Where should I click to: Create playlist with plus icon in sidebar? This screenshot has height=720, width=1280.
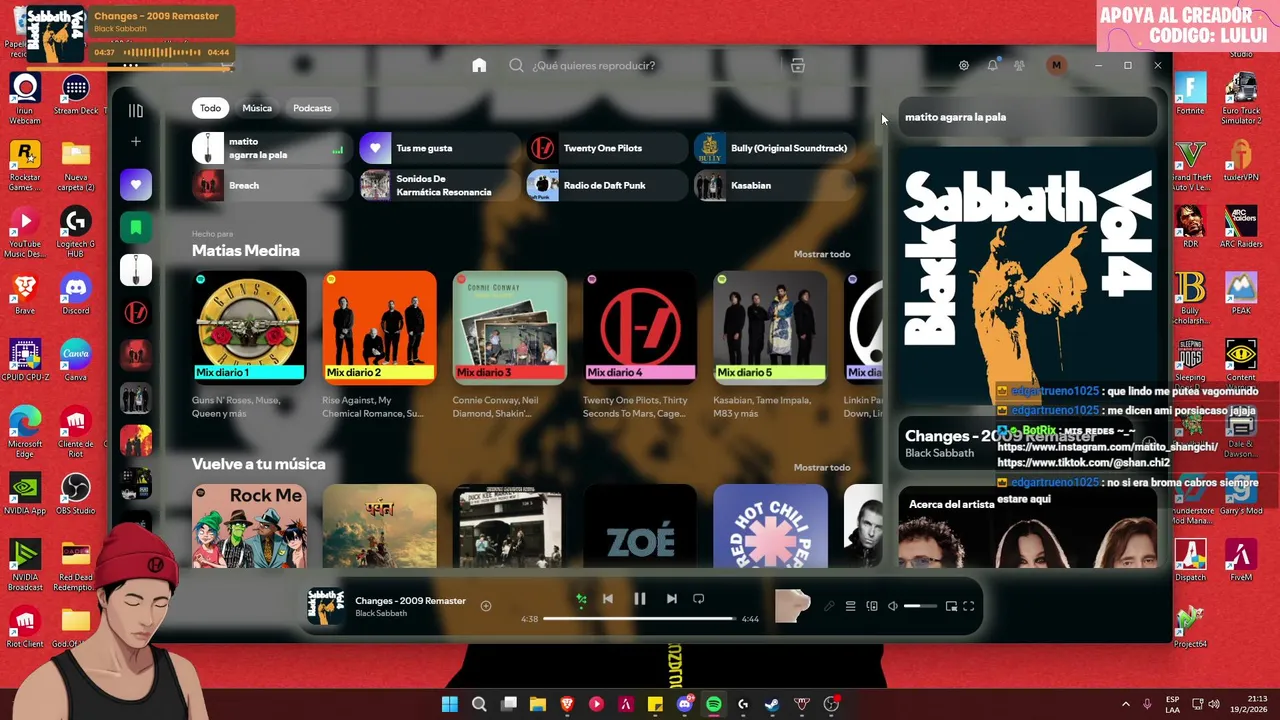[136, 142]
